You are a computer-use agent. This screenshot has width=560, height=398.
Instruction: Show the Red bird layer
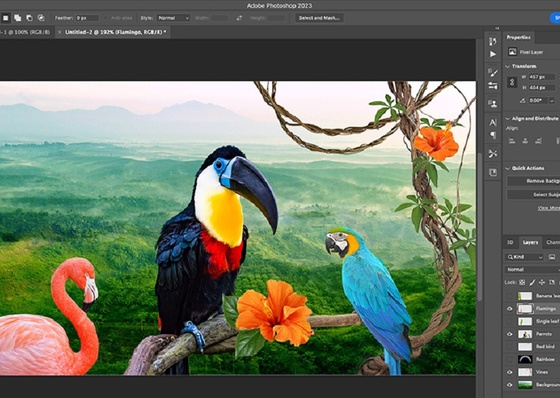510,347
